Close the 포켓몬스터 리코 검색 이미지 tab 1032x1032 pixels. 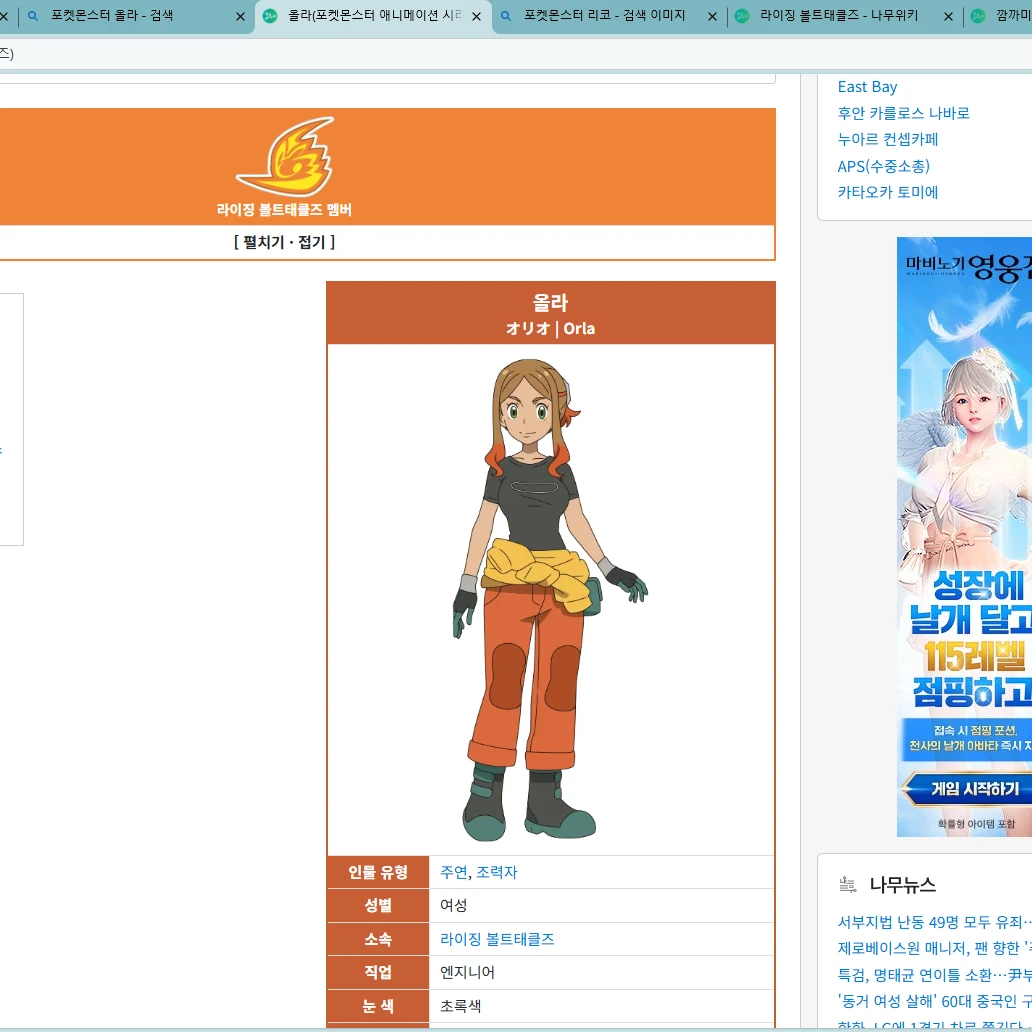[x=712, y=16]
